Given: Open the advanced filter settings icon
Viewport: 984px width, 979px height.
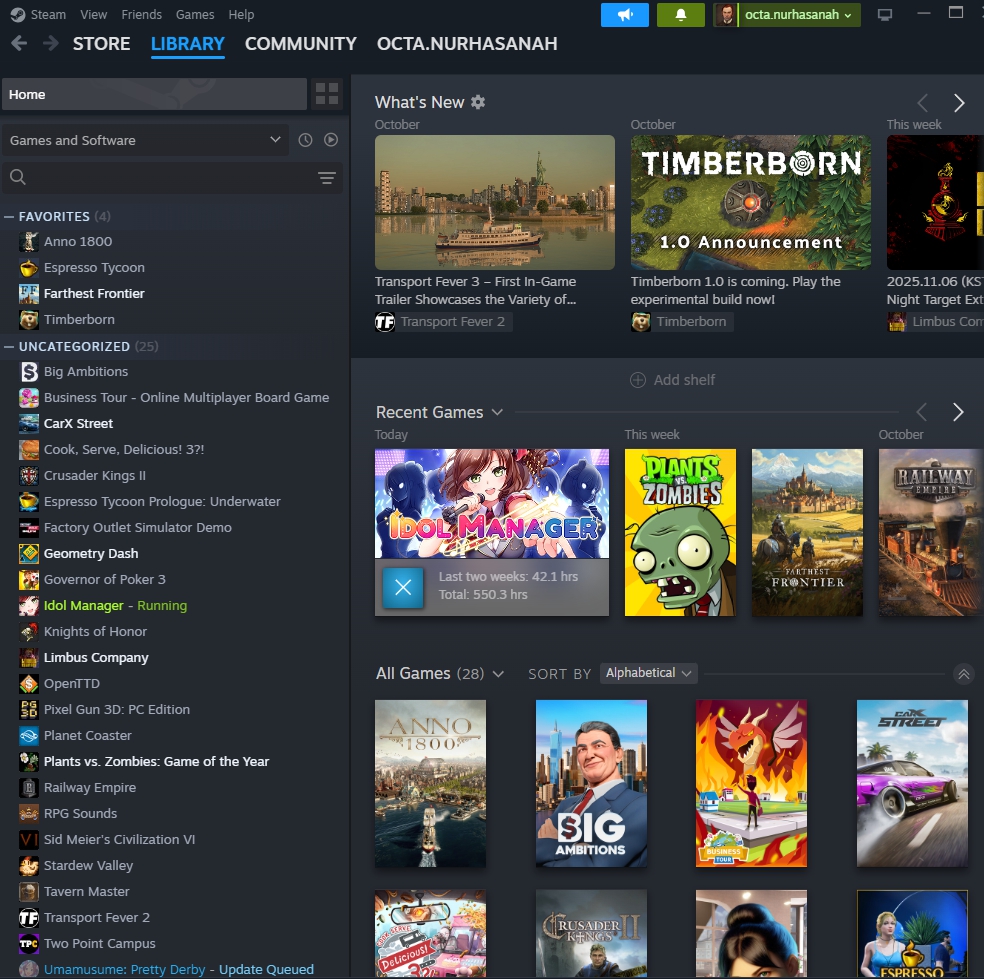Looking at the screenshot, I should pyautogui.click(x=326, y=178).
